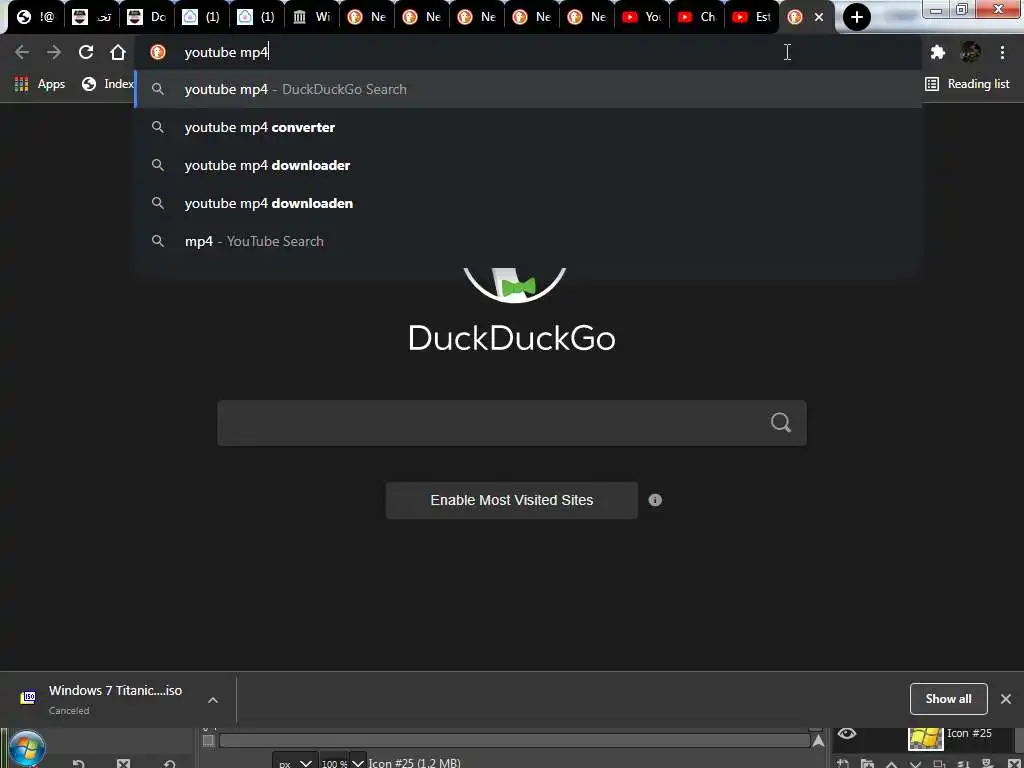1024x768 pixels.
Task: Open the home page via house icon
Action: point(118,52)
